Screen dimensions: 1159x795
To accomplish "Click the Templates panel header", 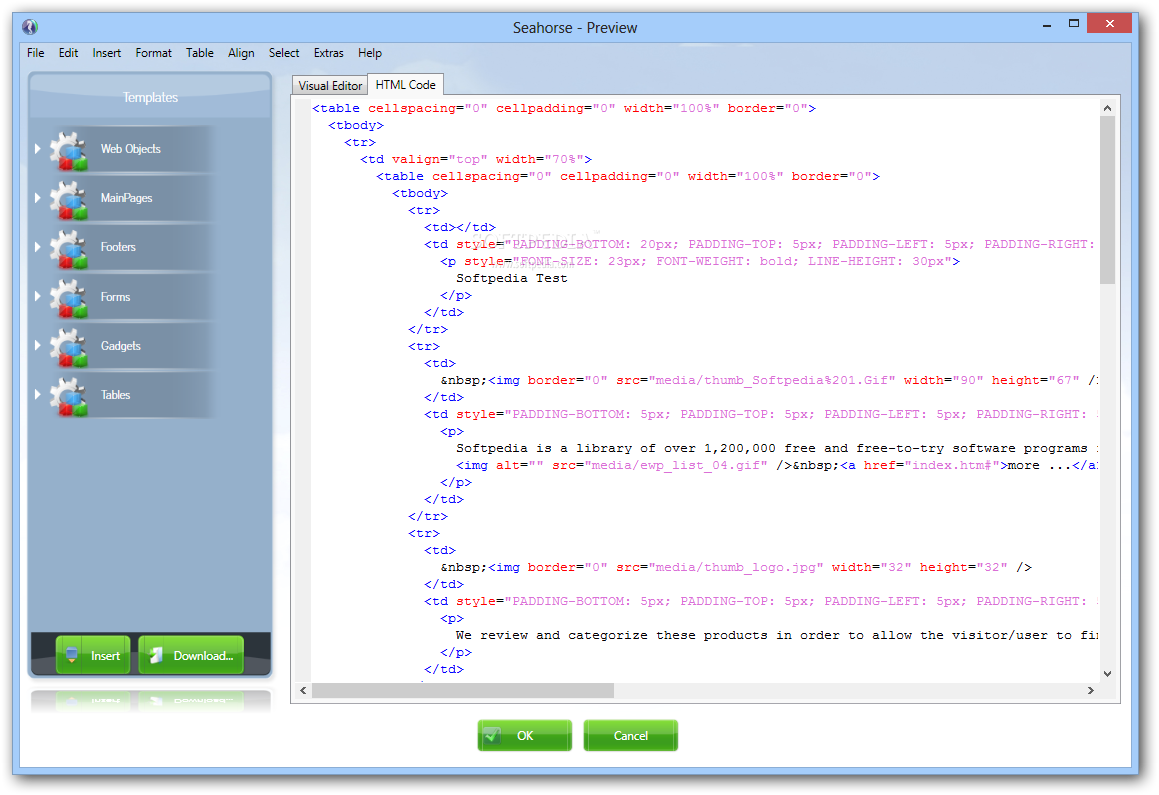I will click(150, 98).
